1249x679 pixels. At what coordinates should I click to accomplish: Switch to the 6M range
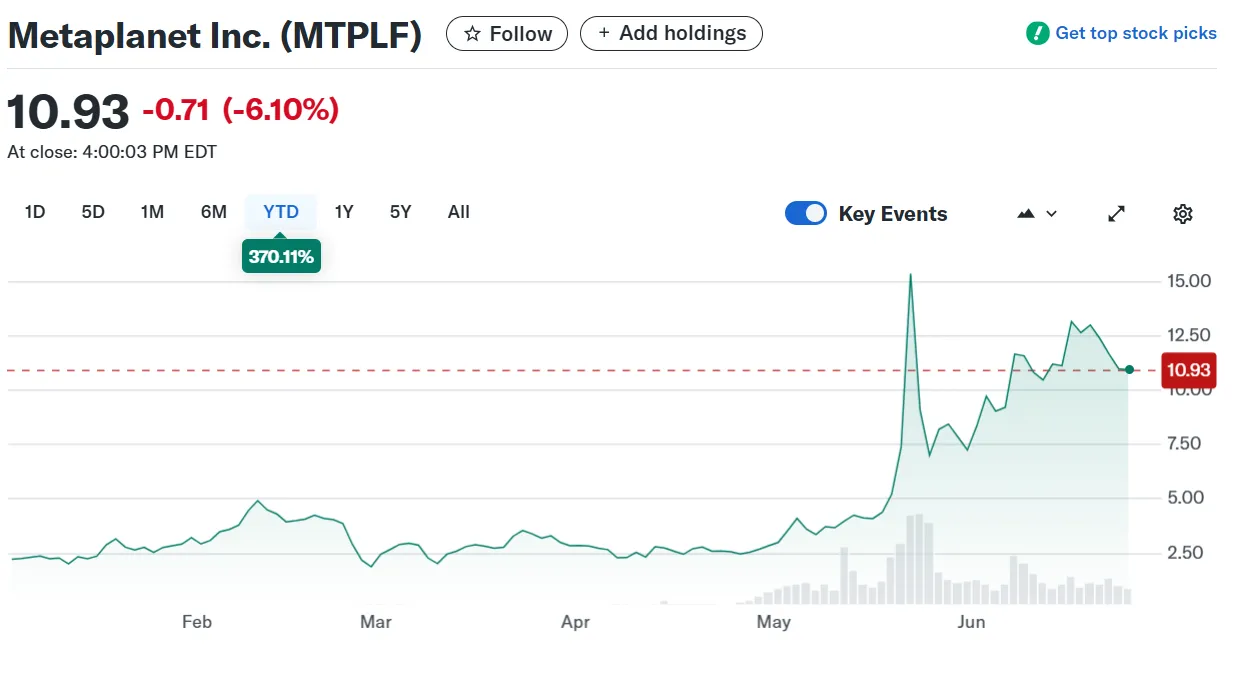213,212
